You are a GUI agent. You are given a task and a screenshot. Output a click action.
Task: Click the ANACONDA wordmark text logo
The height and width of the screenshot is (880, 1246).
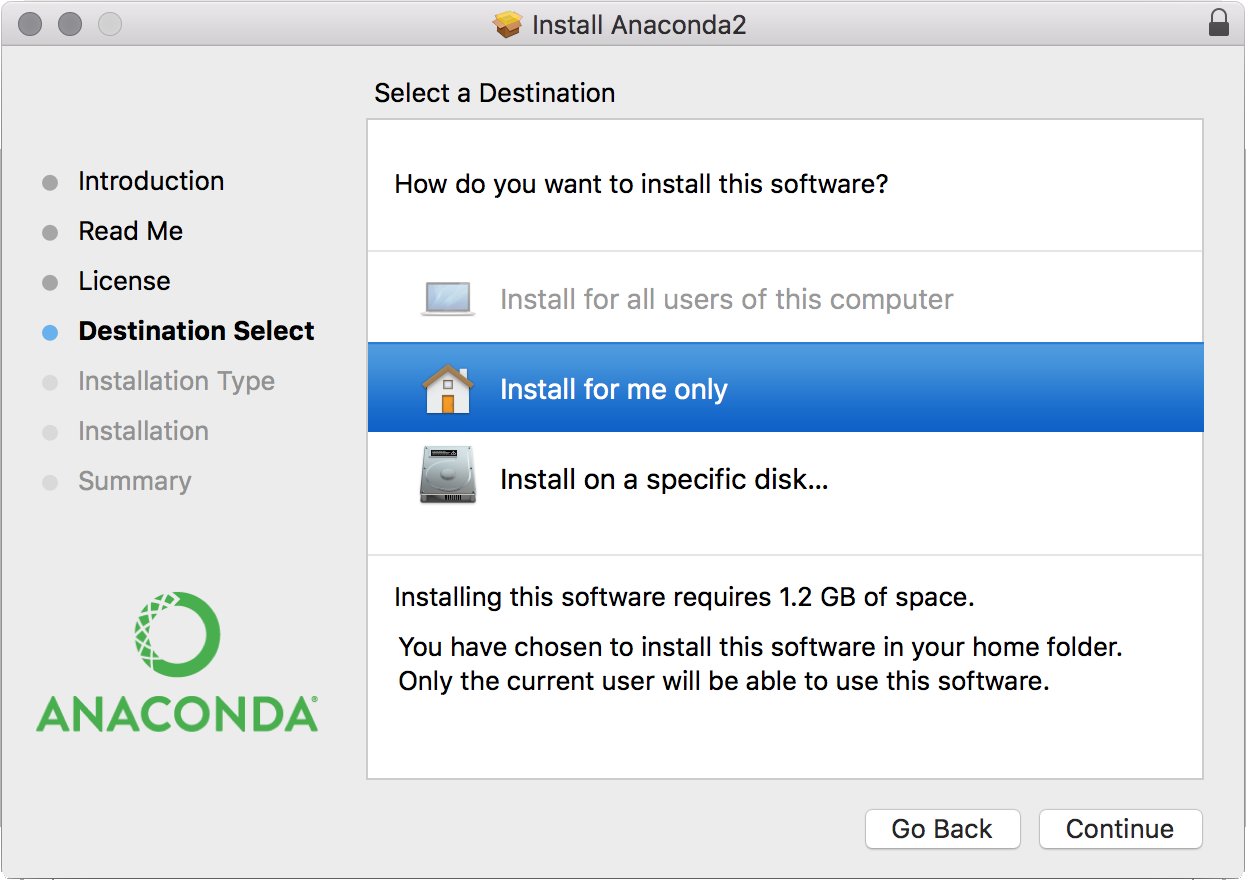point(177,714)
